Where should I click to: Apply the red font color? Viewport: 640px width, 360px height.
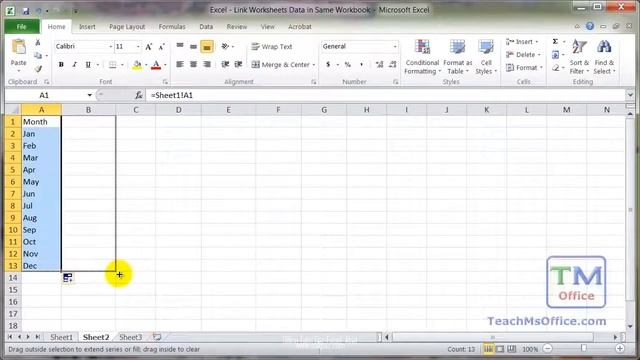(156, 65)
